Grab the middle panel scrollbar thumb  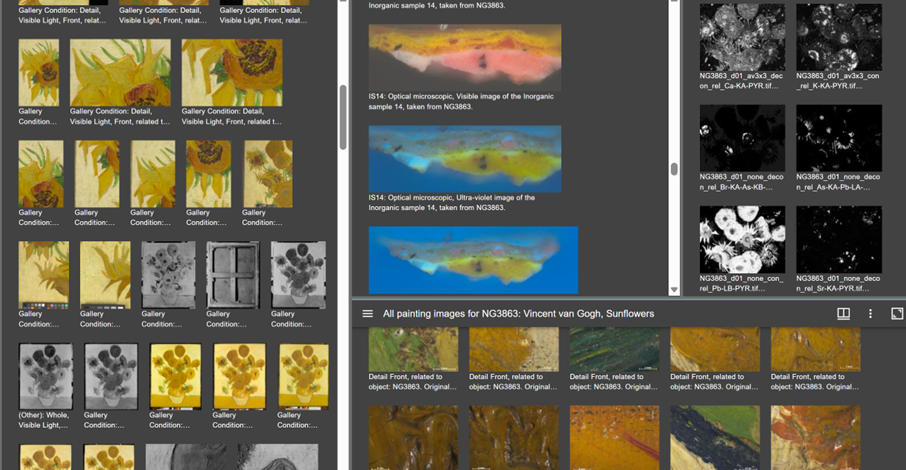click(x=674, y=169)
